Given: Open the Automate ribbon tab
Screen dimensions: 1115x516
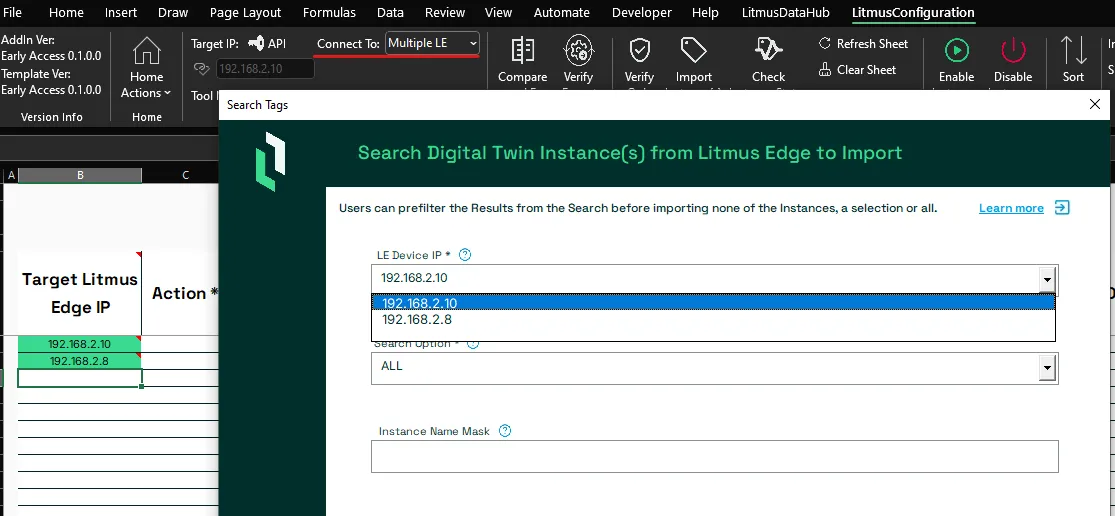Looking at the screenshot, I should coord(562,13).
